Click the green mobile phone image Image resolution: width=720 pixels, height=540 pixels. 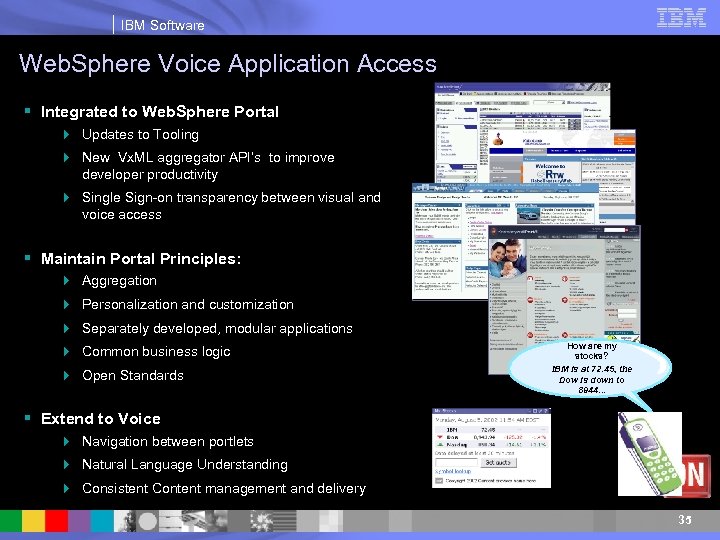(x=649, y=454)
